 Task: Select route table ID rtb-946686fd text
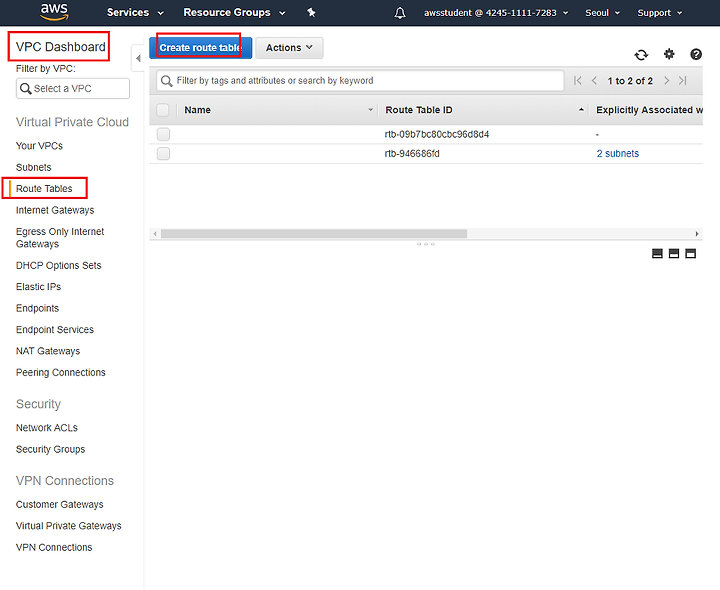coord(412,154)
